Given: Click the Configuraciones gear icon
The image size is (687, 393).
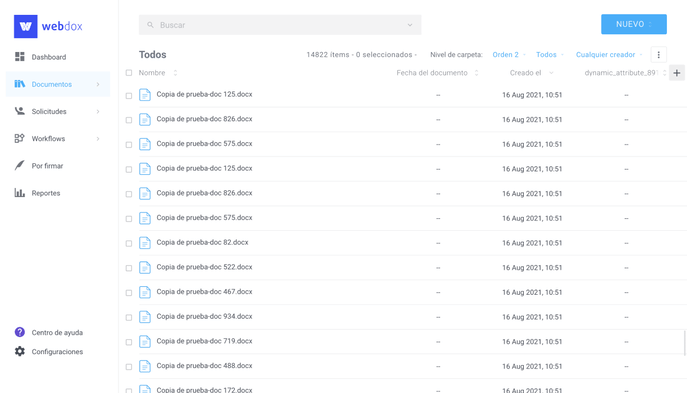Looking at the screenshot, I should coord(20,351).
